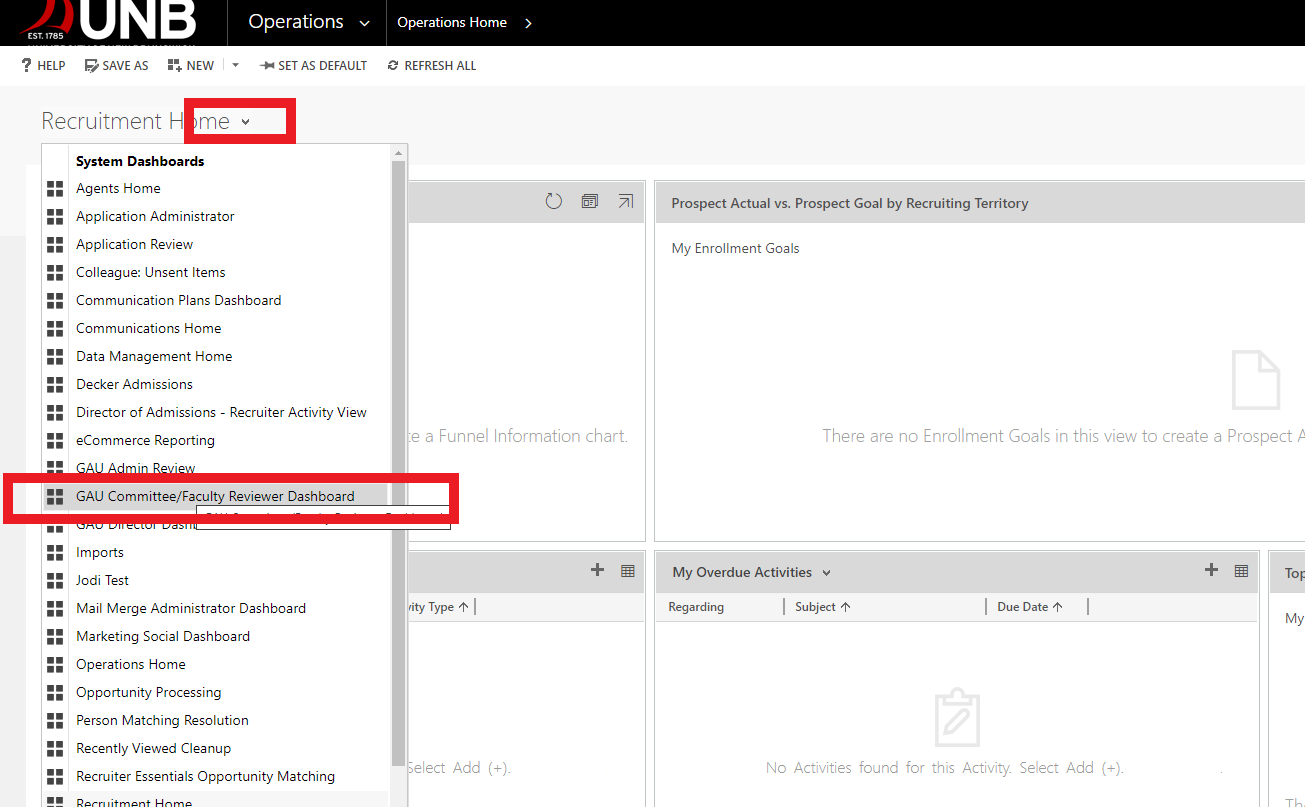The width and height of the screenshot is (1305, 807).
Task: Pop out the Funnel Information chart
Action: (x=626, y=201)
